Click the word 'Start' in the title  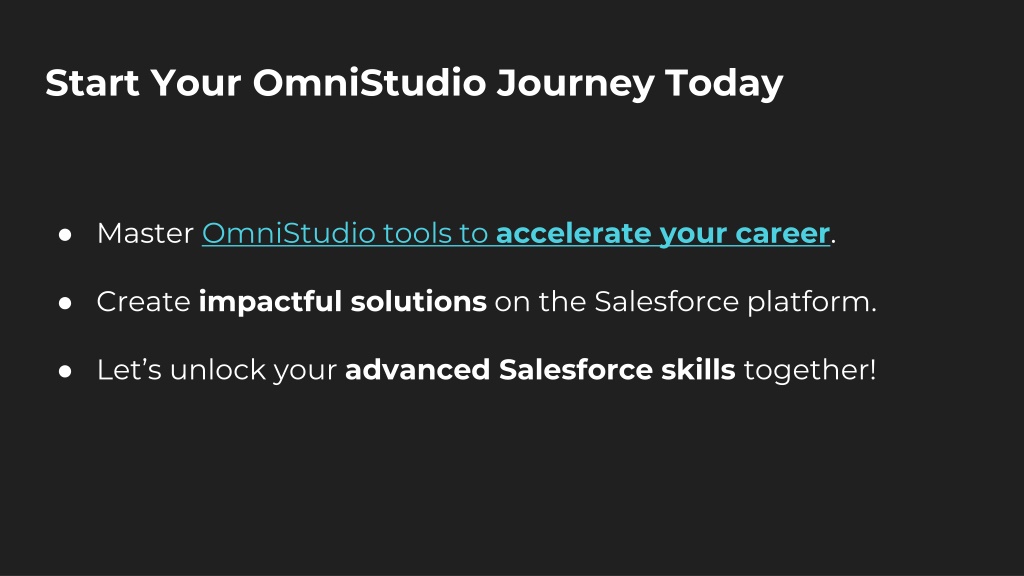(92, 83)
